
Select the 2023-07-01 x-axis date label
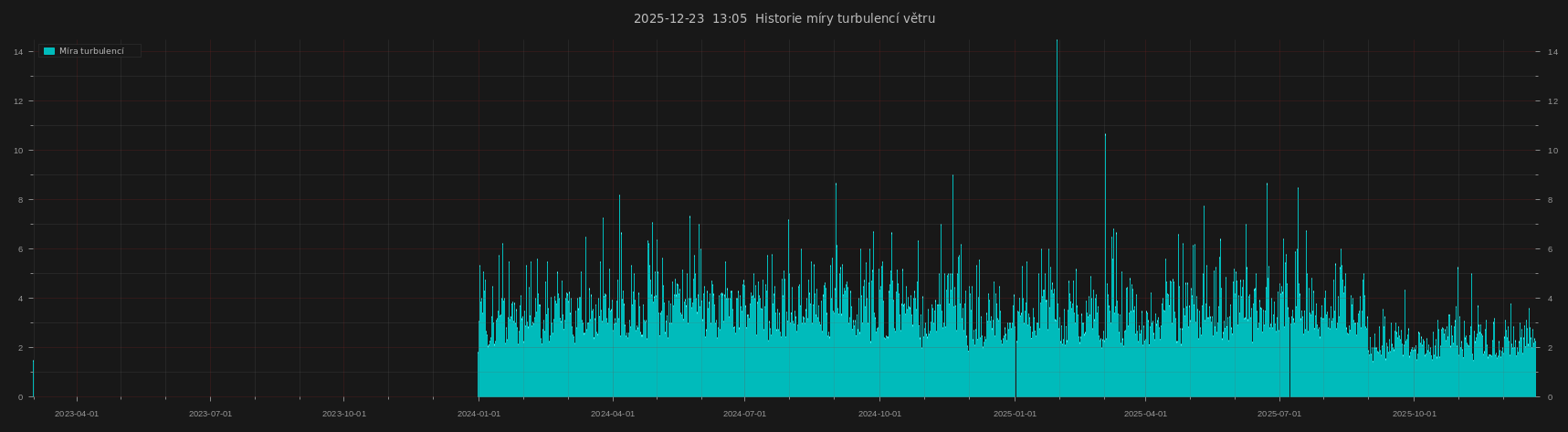pos(210,414)
